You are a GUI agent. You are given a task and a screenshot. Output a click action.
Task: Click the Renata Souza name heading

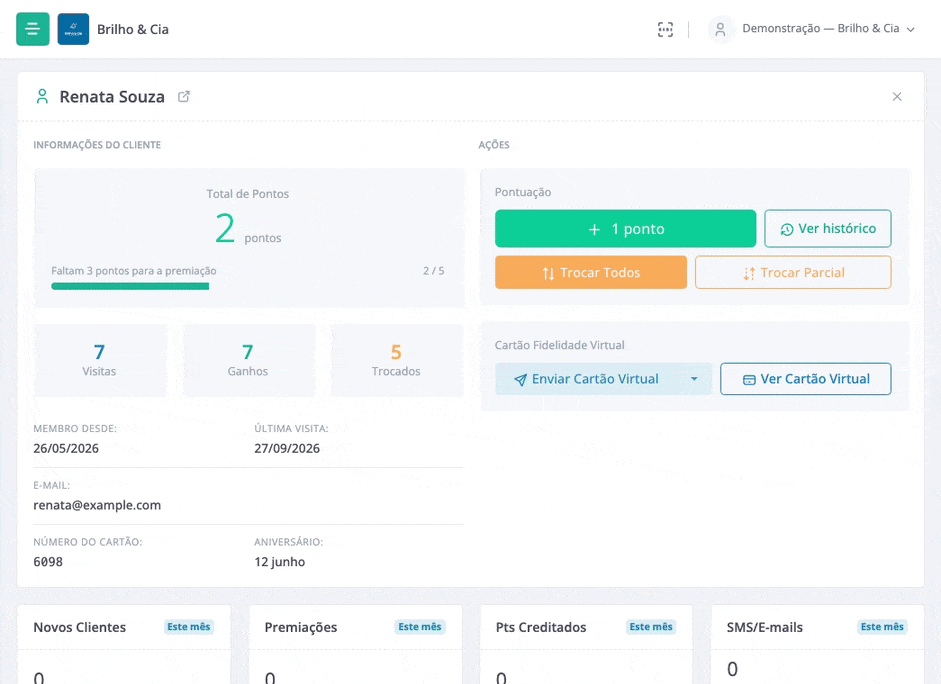coord(112,97)
